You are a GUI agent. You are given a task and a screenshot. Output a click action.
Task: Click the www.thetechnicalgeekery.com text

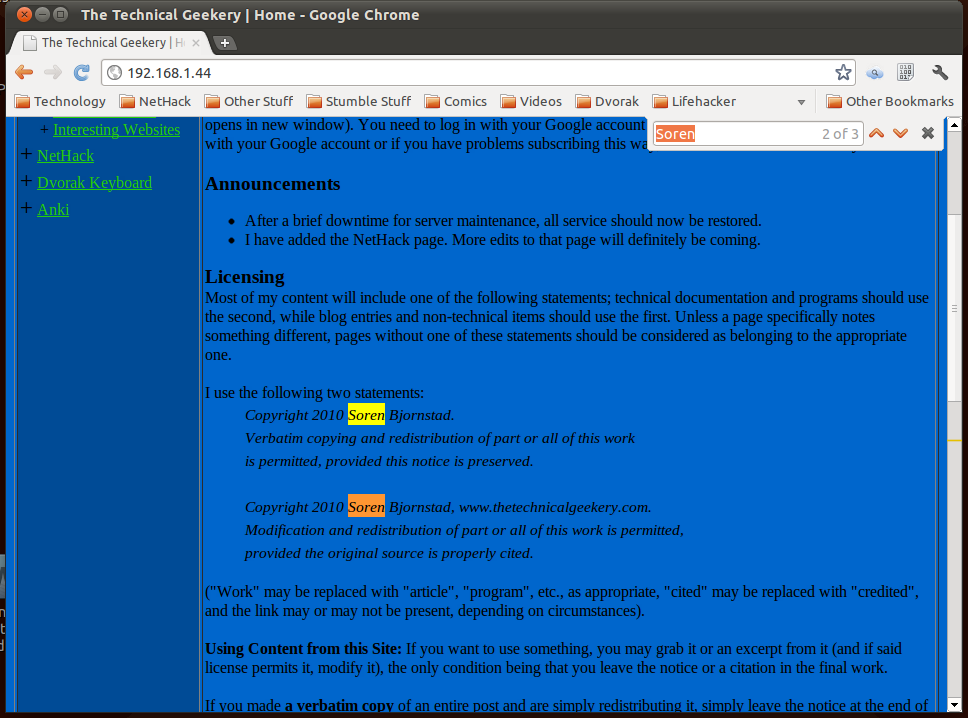pos(554,507)
